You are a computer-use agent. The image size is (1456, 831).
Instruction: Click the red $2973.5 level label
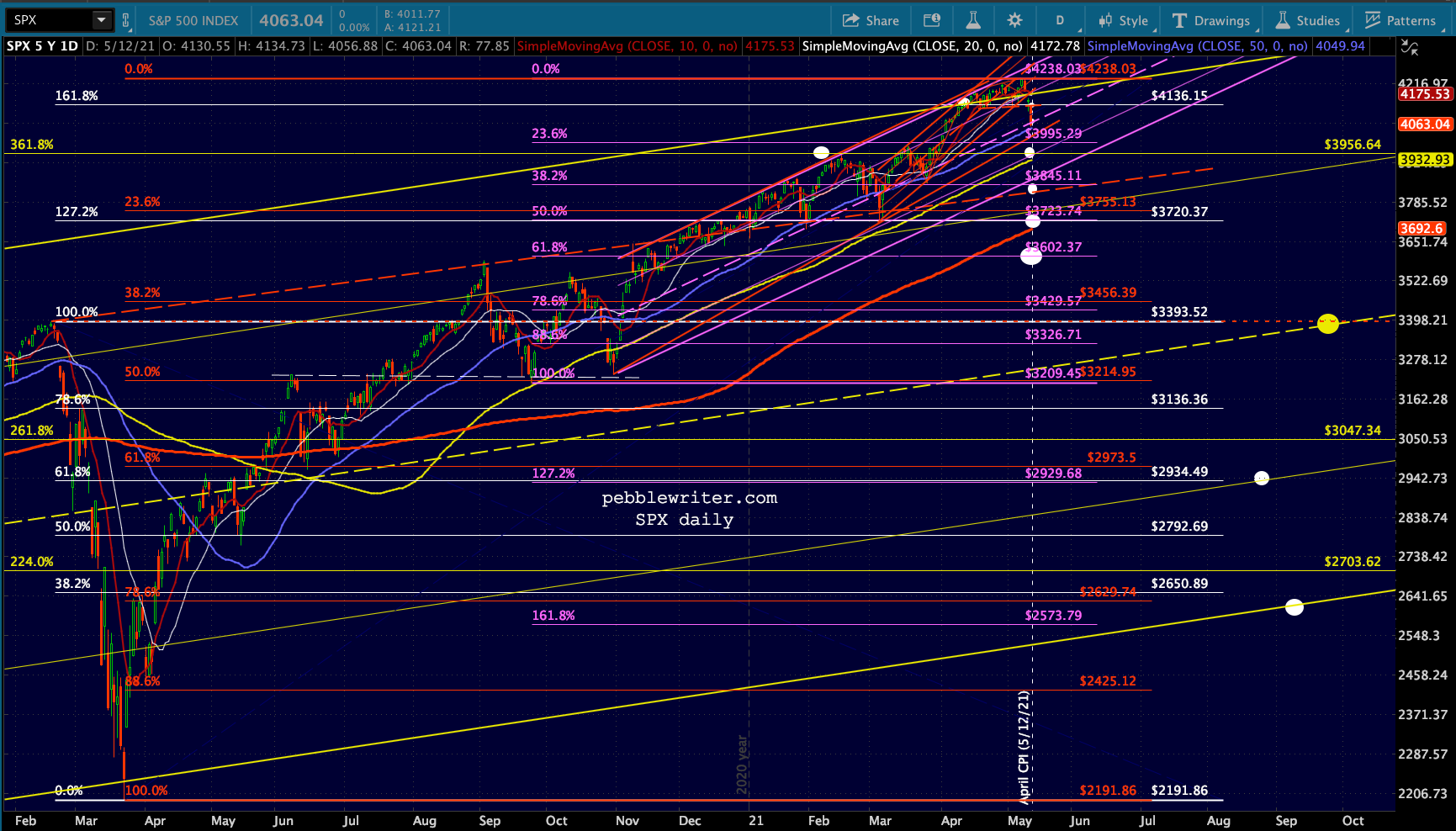1111,458
